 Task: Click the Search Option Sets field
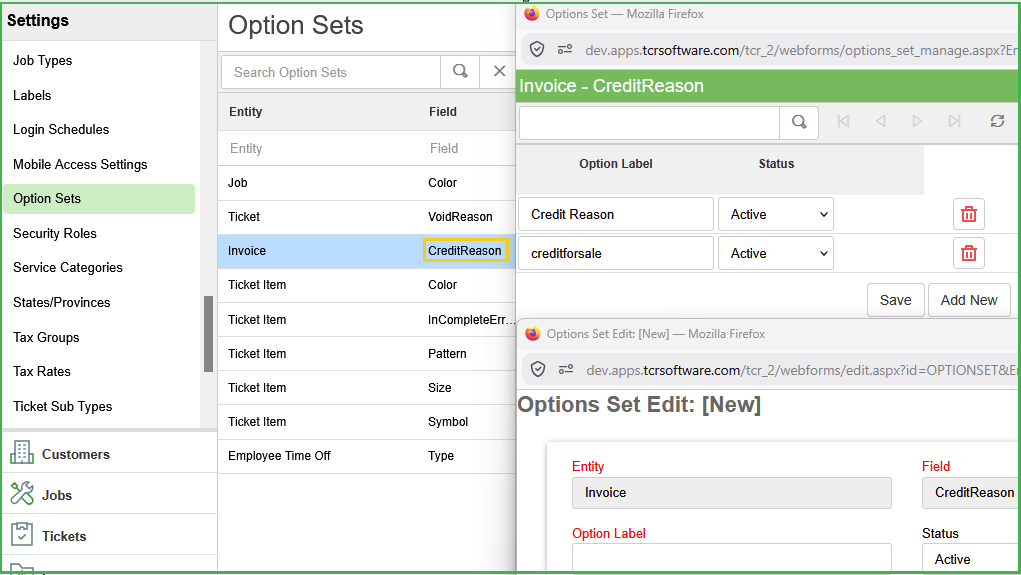pos(331,72)
